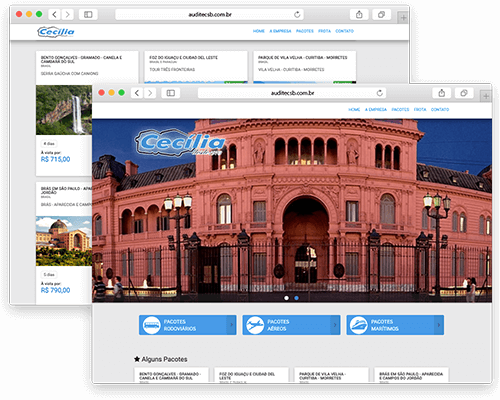Open CONTATO in the rear window menu
The width and height of the screenshot is (500, 400).
tap(344, 31)
